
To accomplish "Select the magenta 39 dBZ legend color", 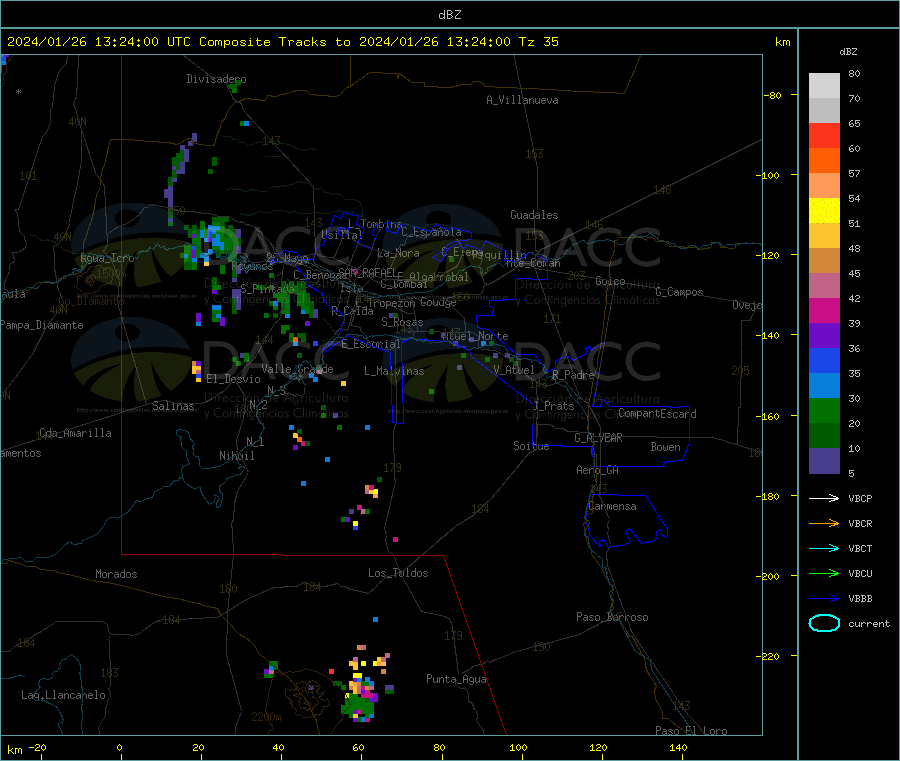I will click(824, 310).
